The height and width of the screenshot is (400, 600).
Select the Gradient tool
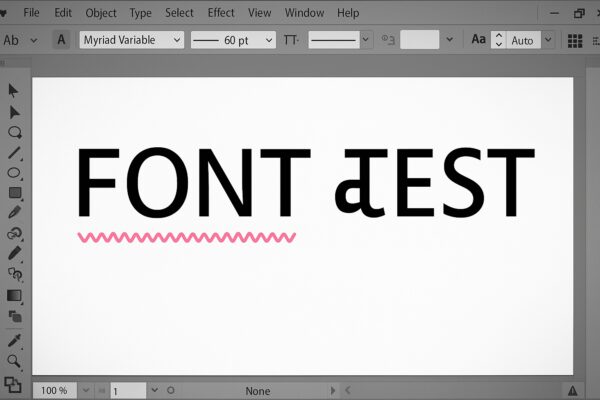pyautogui.click(x=14, y=296)
